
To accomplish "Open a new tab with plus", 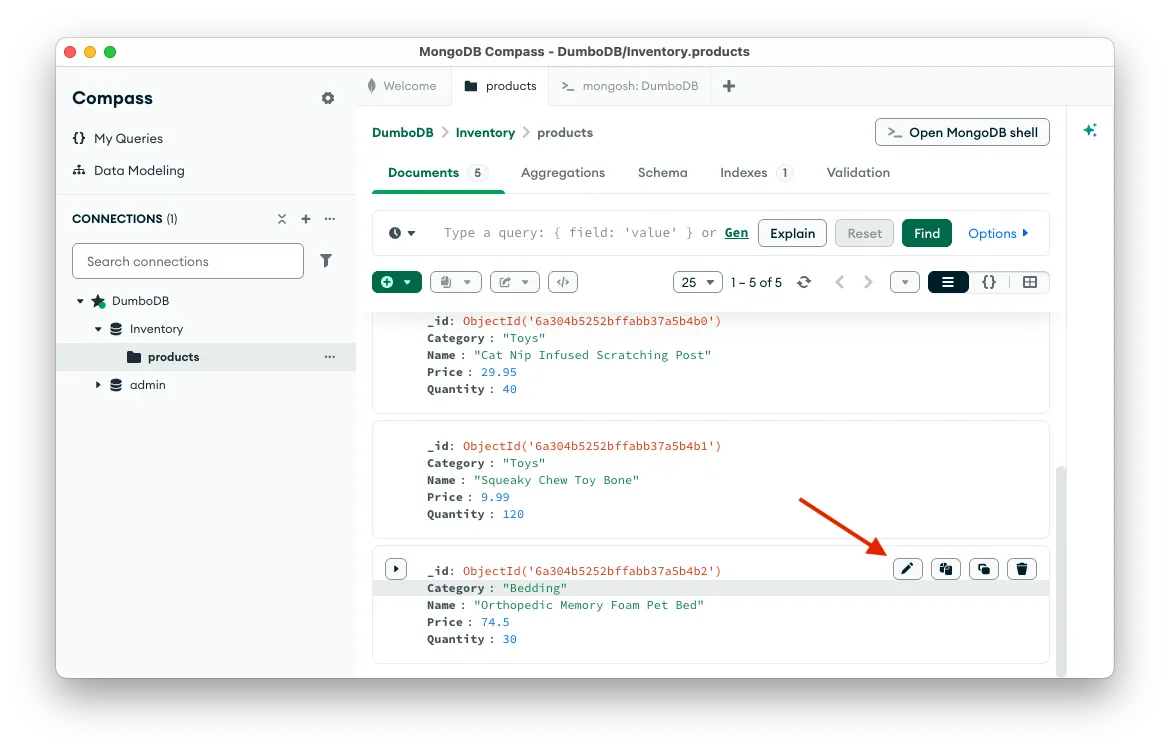I will 729,86.
